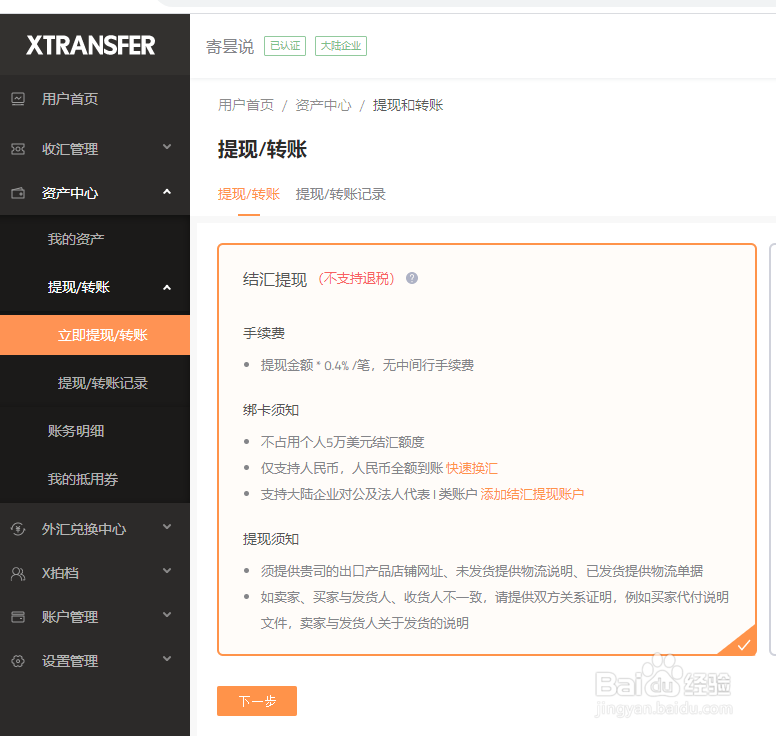The image size is (776, 736).
Task: Click the 提现须知 heading
Action: pyautogui.click(x=271, y=539)
